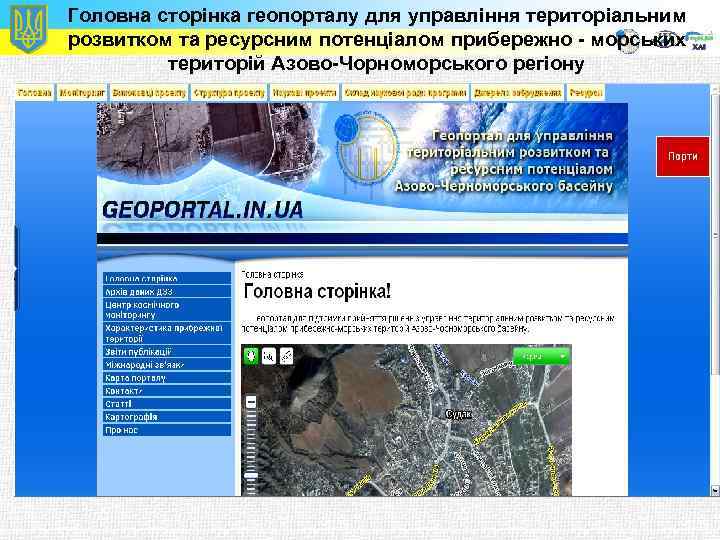Click the map zoom level slider handle

251,476
